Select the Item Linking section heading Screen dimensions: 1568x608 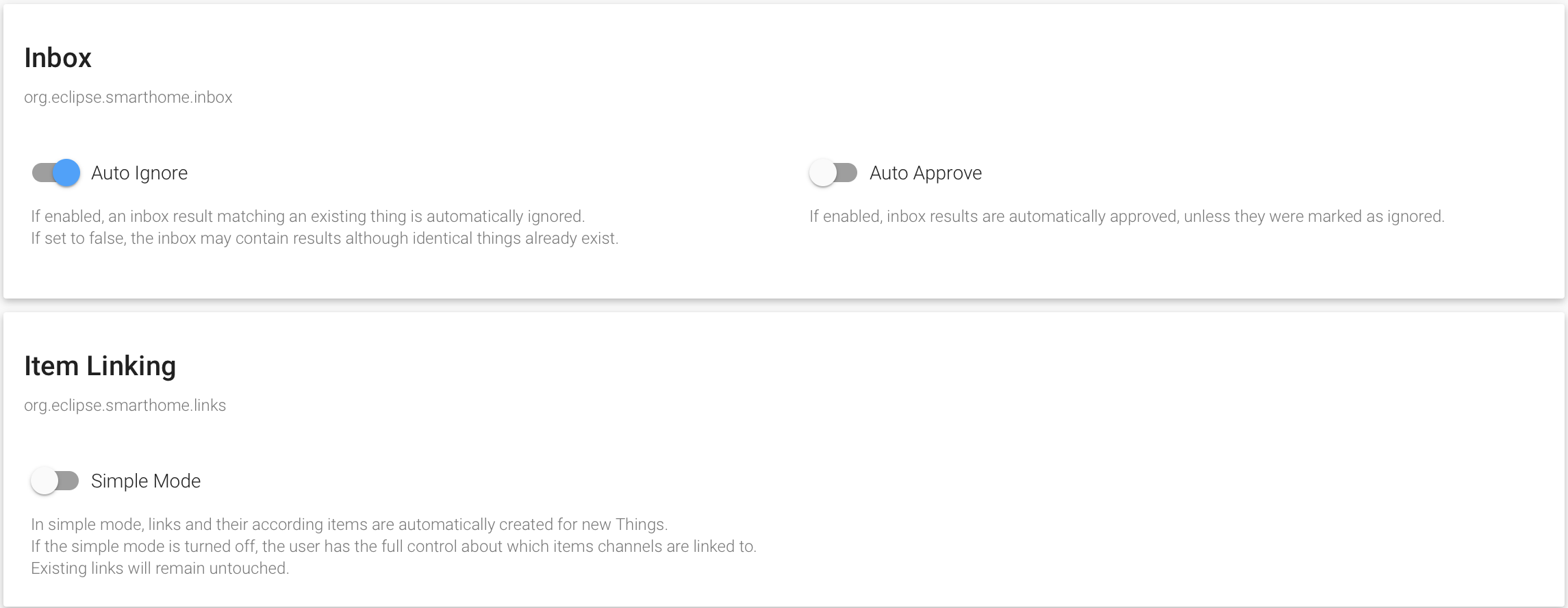[100, 366]
